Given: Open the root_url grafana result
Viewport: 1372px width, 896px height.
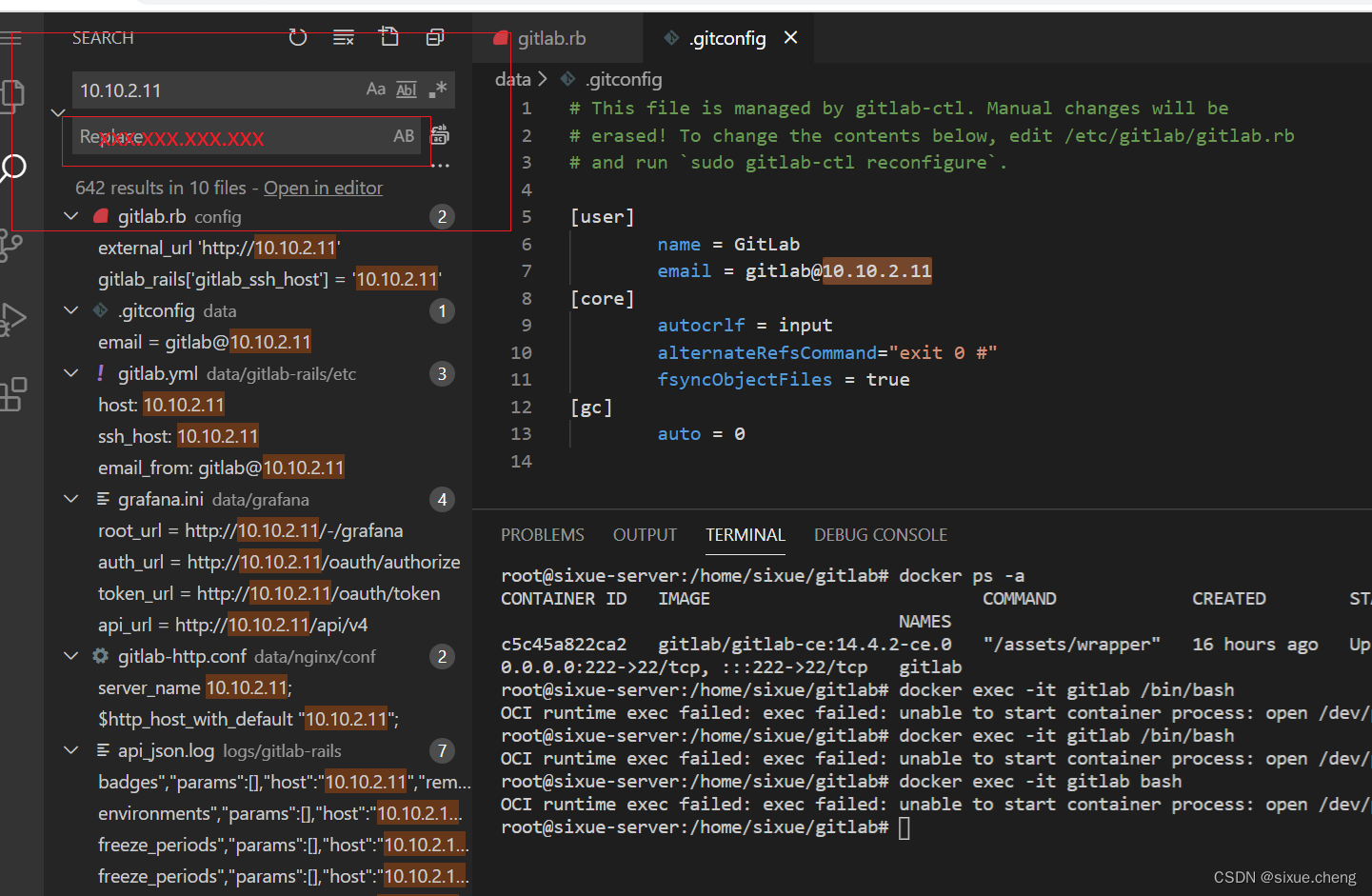Looking at the screenshot, I should (x=250, y=530).
